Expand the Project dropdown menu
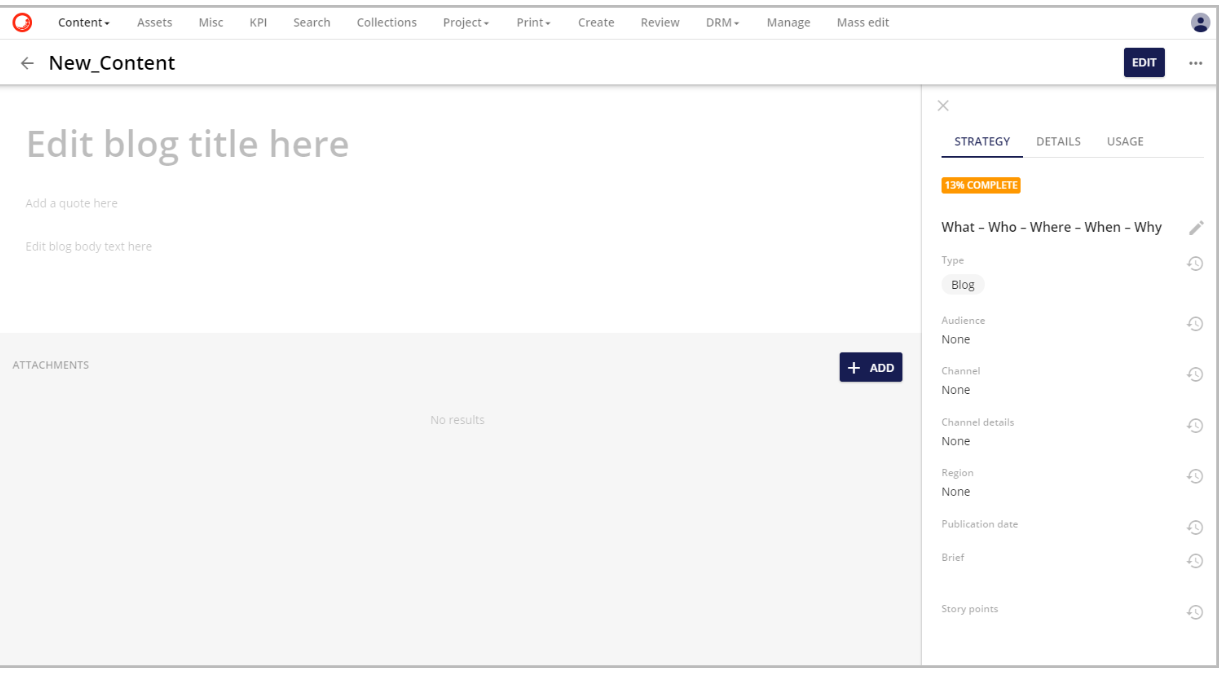The image size is (1225, 677). coord(466,22)
